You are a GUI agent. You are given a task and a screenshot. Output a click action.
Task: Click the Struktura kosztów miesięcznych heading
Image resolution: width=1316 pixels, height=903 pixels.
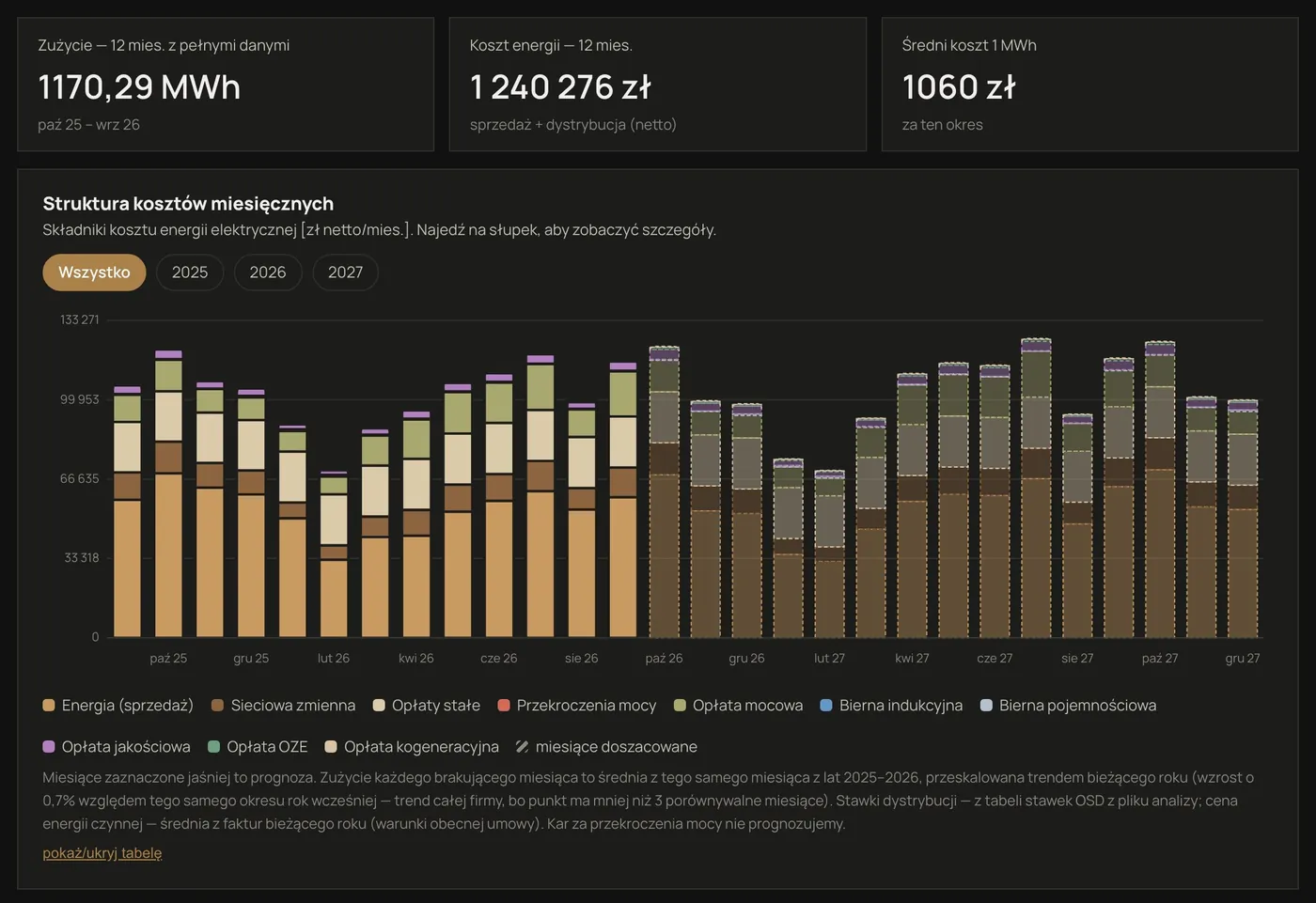coord(188,204)
